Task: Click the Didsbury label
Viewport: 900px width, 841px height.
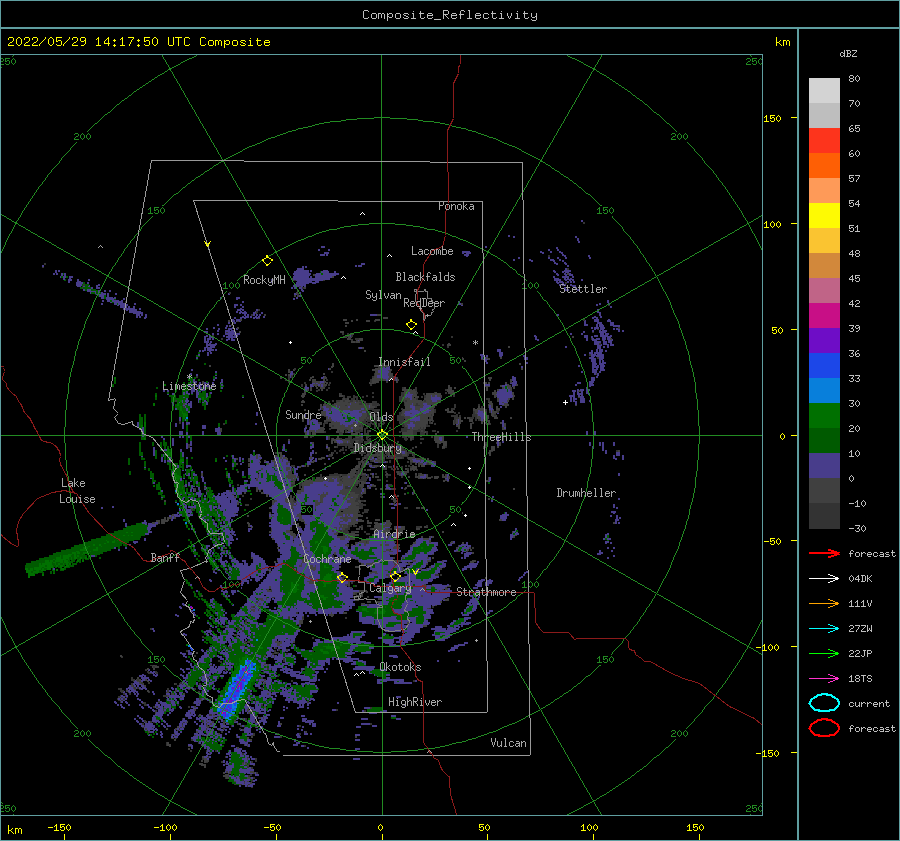Action: click(377, 448)
